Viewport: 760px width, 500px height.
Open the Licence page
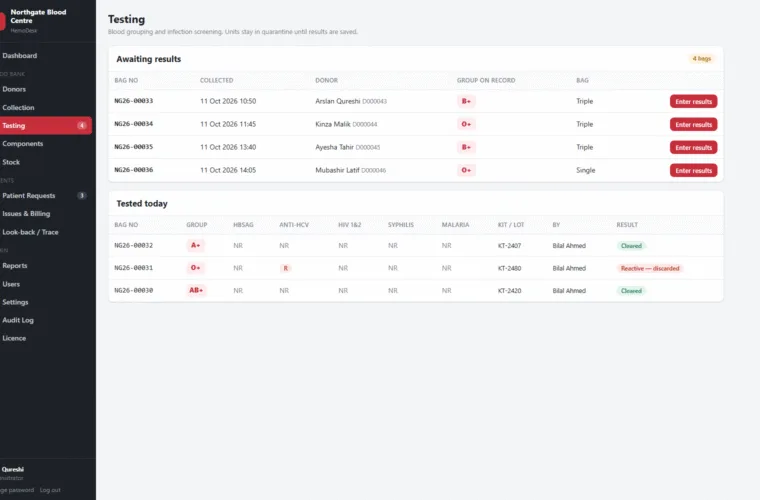point(14,338)
